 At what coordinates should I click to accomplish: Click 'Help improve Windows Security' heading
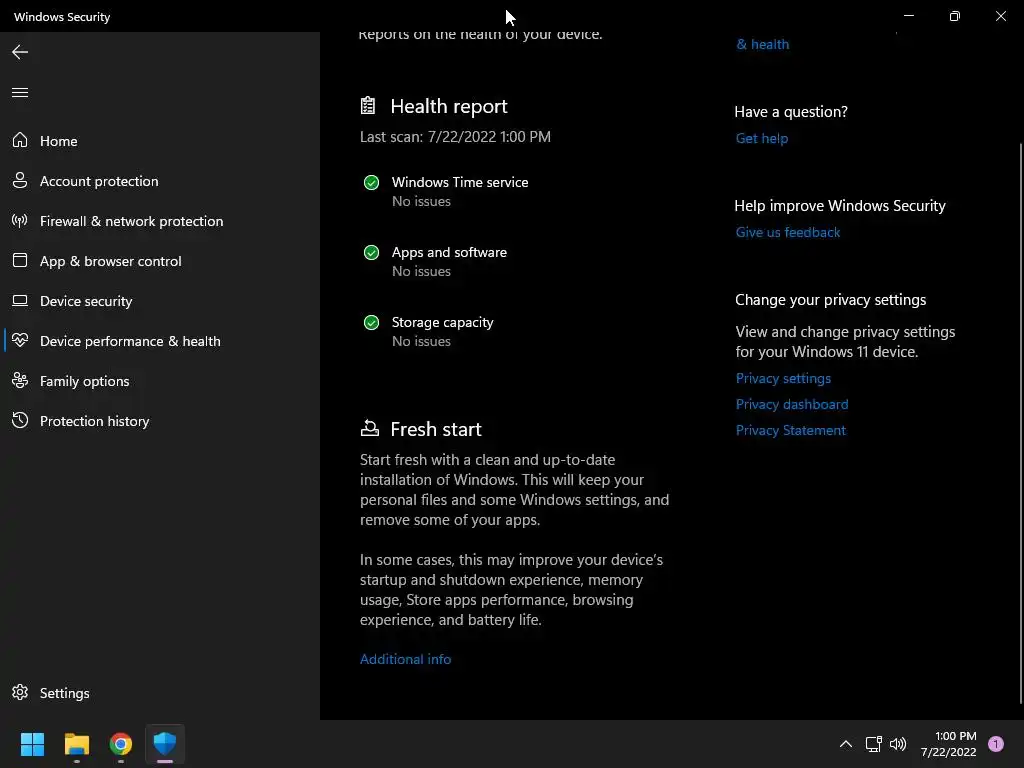pos(840,206)
